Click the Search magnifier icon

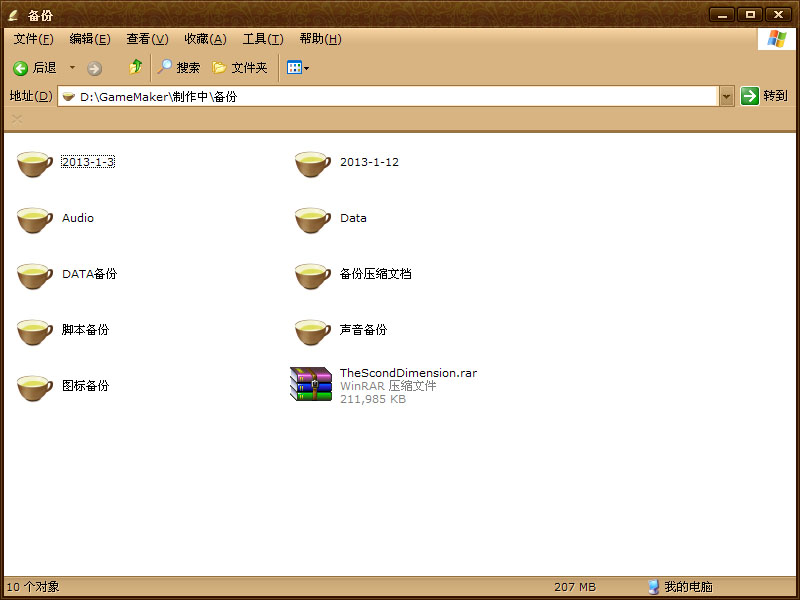[164, 67]
